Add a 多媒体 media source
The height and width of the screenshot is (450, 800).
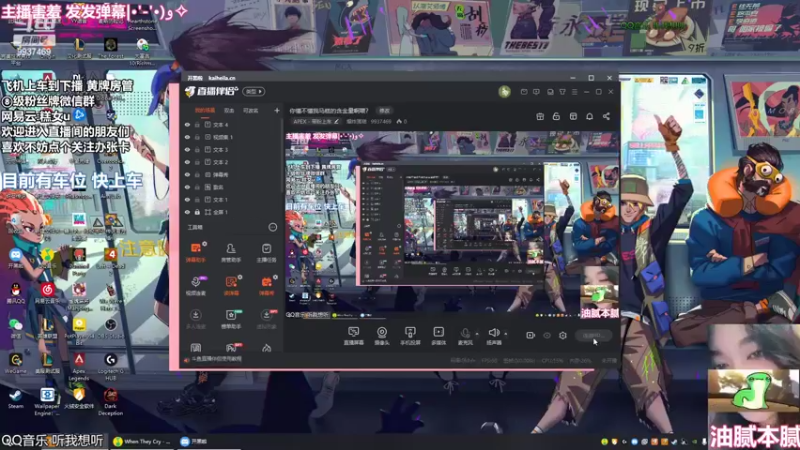coord(438,336)
